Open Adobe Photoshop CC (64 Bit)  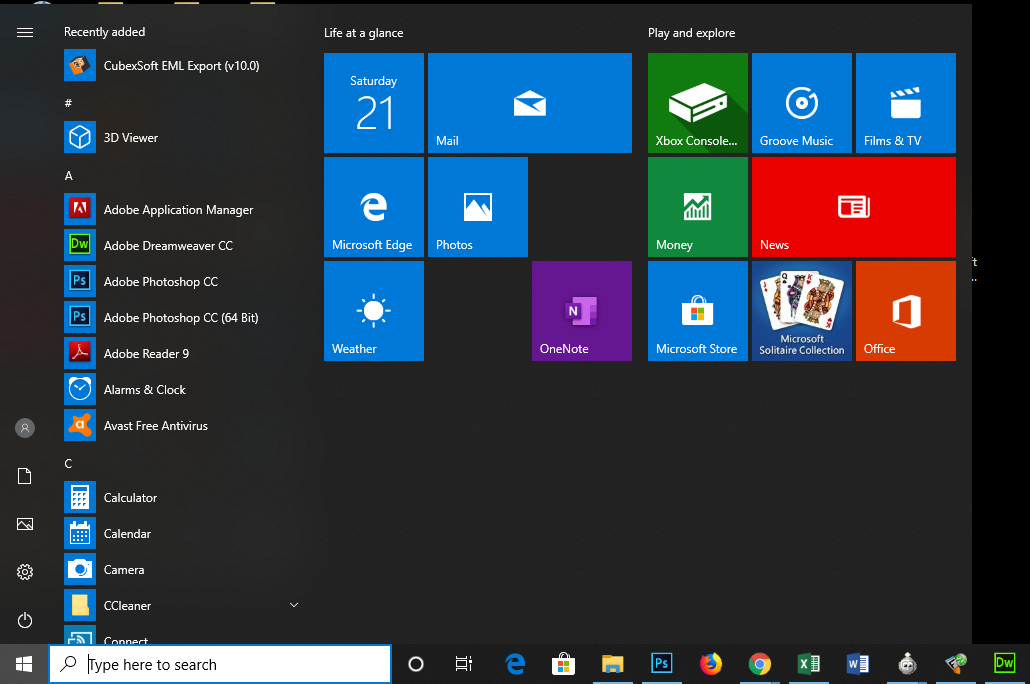182,318
